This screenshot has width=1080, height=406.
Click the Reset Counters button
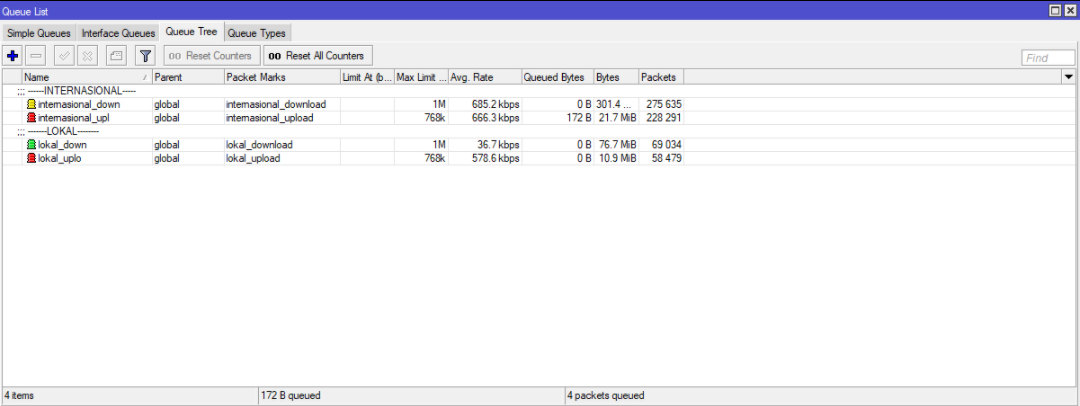pos(212,56)
